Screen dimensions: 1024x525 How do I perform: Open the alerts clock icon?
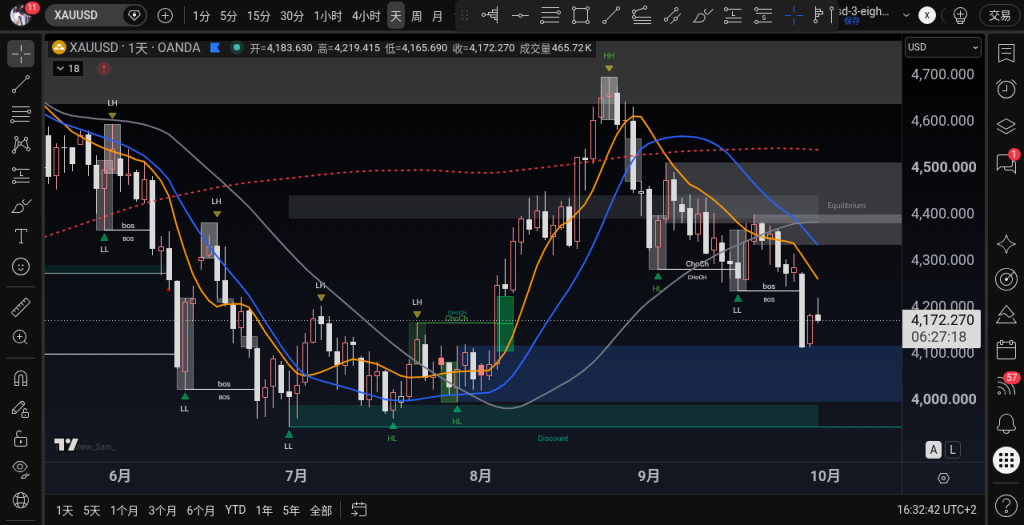(1006, 89)
